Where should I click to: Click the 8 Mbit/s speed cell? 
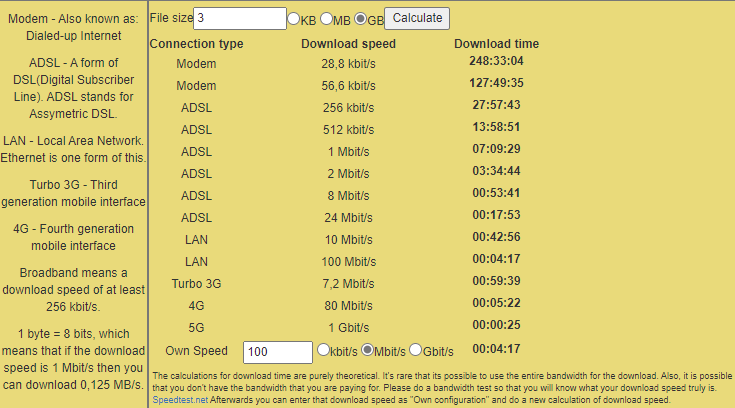[348, 196]
